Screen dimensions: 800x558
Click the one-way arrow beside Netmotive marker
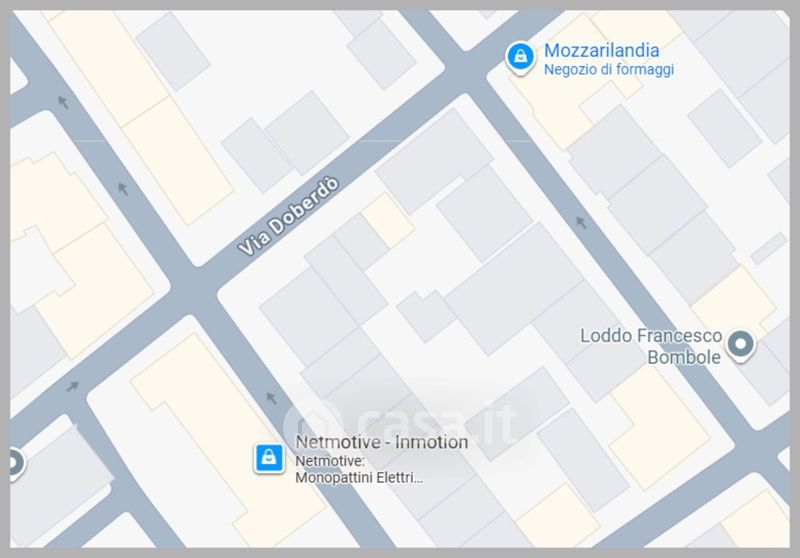(x=271, y=398)
